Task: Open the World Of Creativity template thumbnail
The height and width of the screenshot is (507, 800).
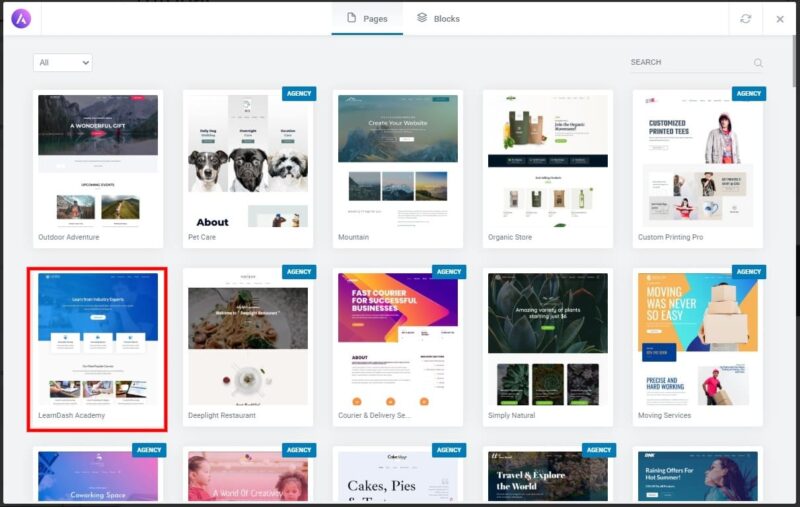Action: point(248,476)
